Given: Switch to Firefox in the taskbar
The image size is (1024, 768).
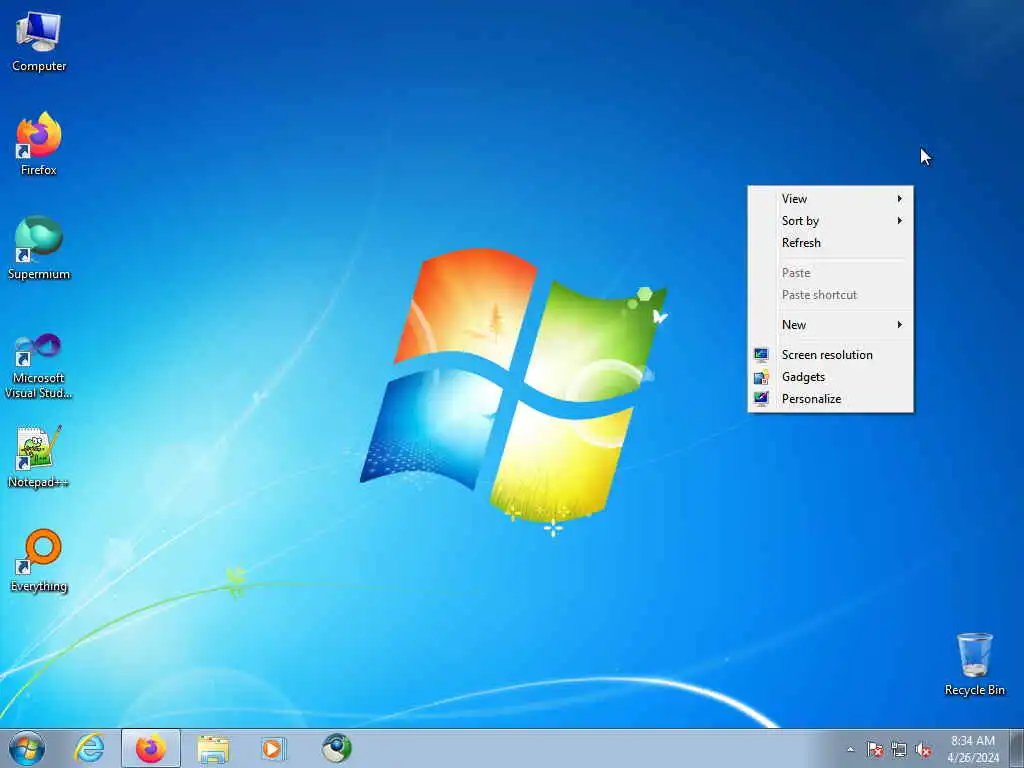Looking at the screenshot, I should pos(151,748).
